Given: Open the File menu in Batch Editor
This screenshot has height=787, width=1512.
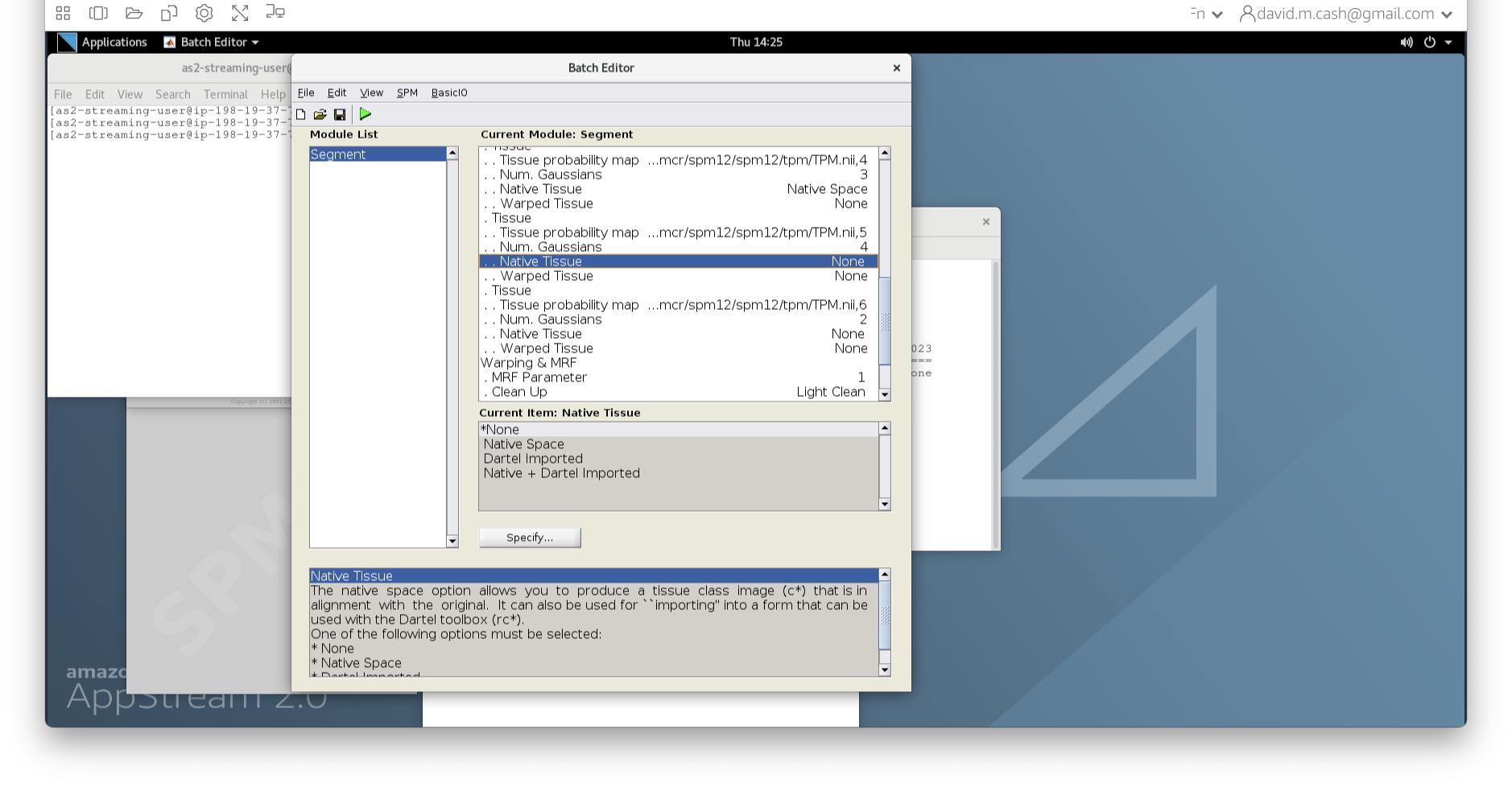Looking at the screenshot, I should click(306, 93).
